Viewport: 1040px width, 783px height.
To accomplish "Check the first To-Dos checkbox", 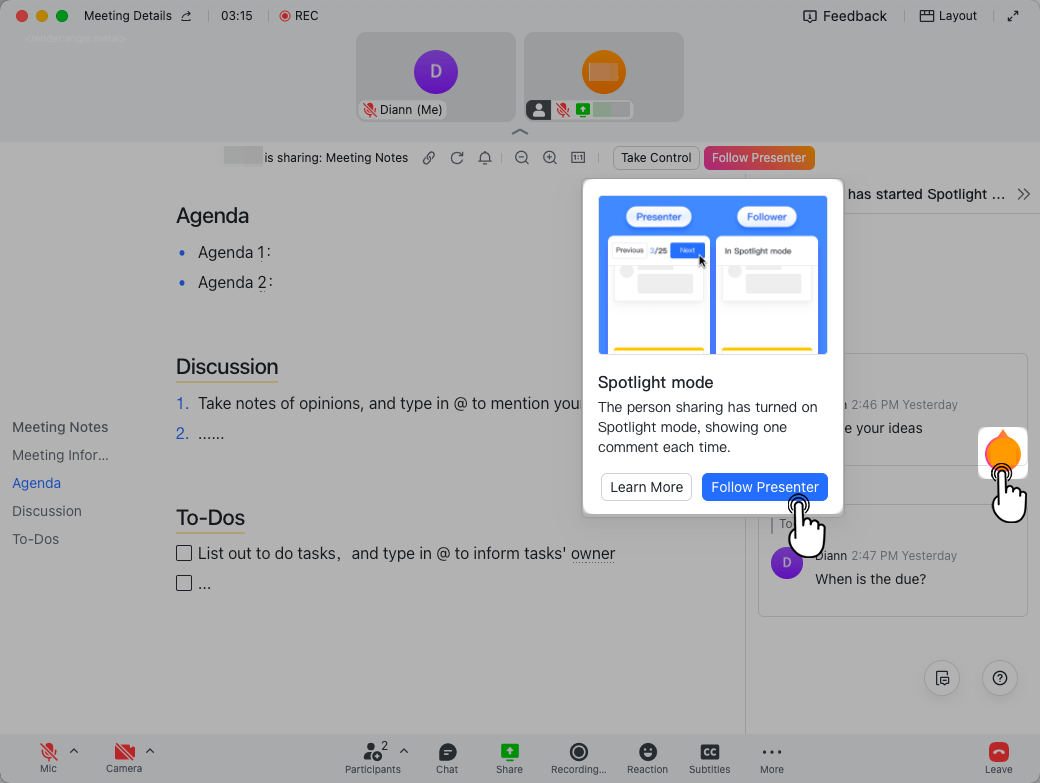I will (x=184, y=553).
